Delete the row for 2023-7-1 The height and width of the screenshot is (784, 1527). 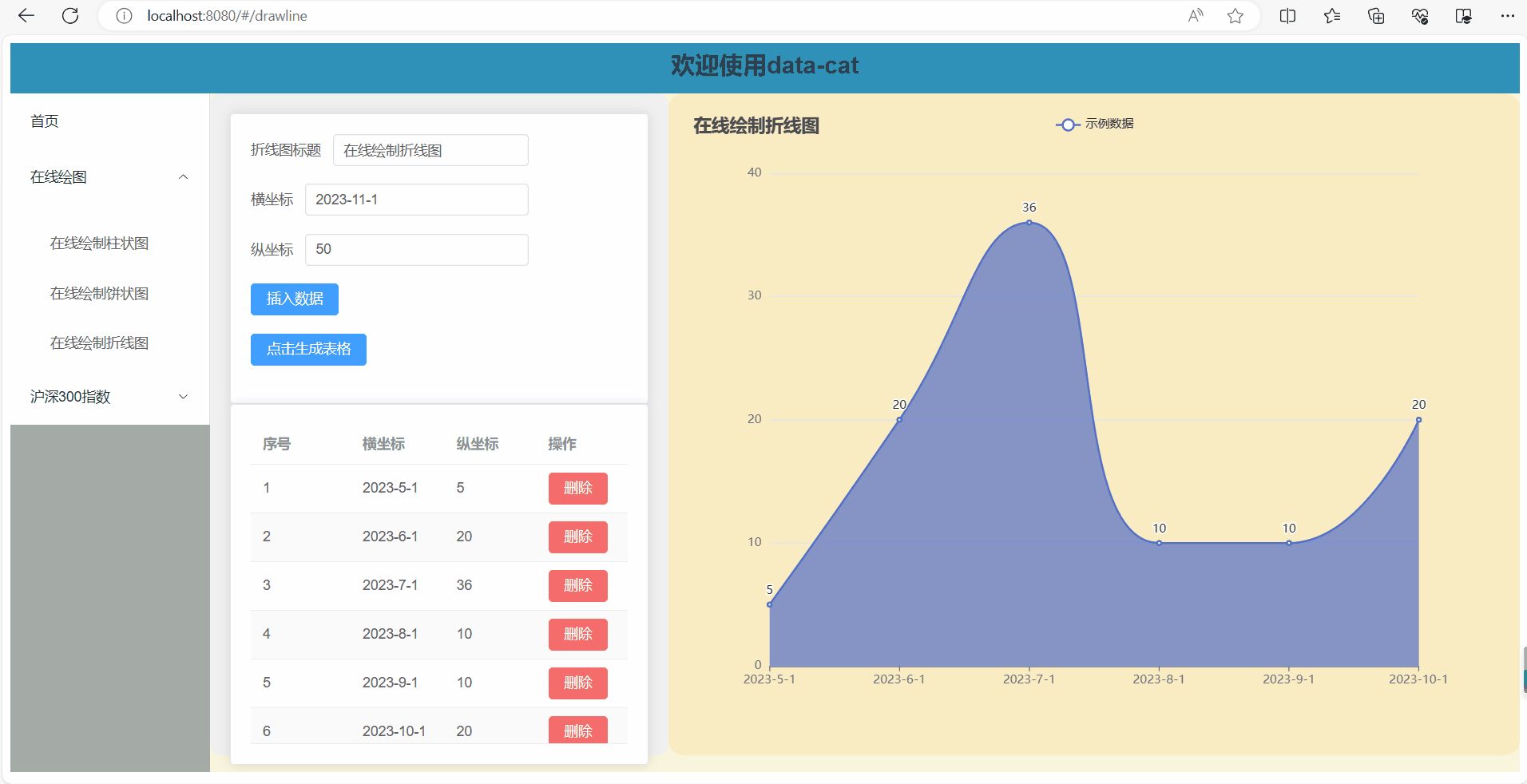click(577, 585)
